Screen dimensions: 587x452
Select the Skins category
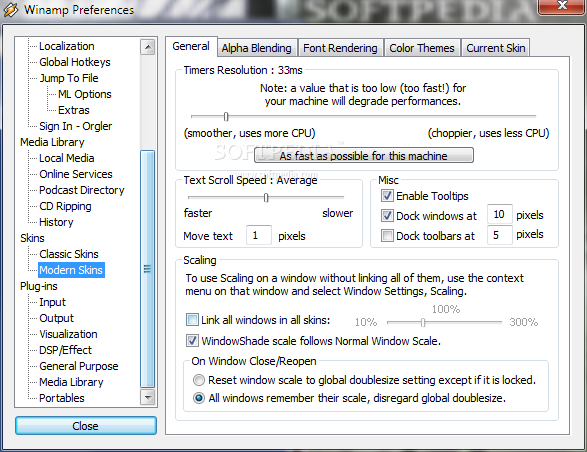pos(32,238)
